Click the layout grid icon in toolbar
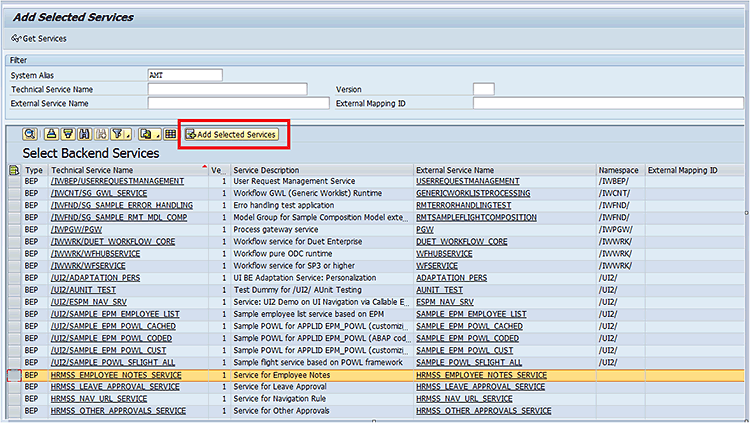Image resolution: width=750 pixels, height=423 pixels. 170,134
